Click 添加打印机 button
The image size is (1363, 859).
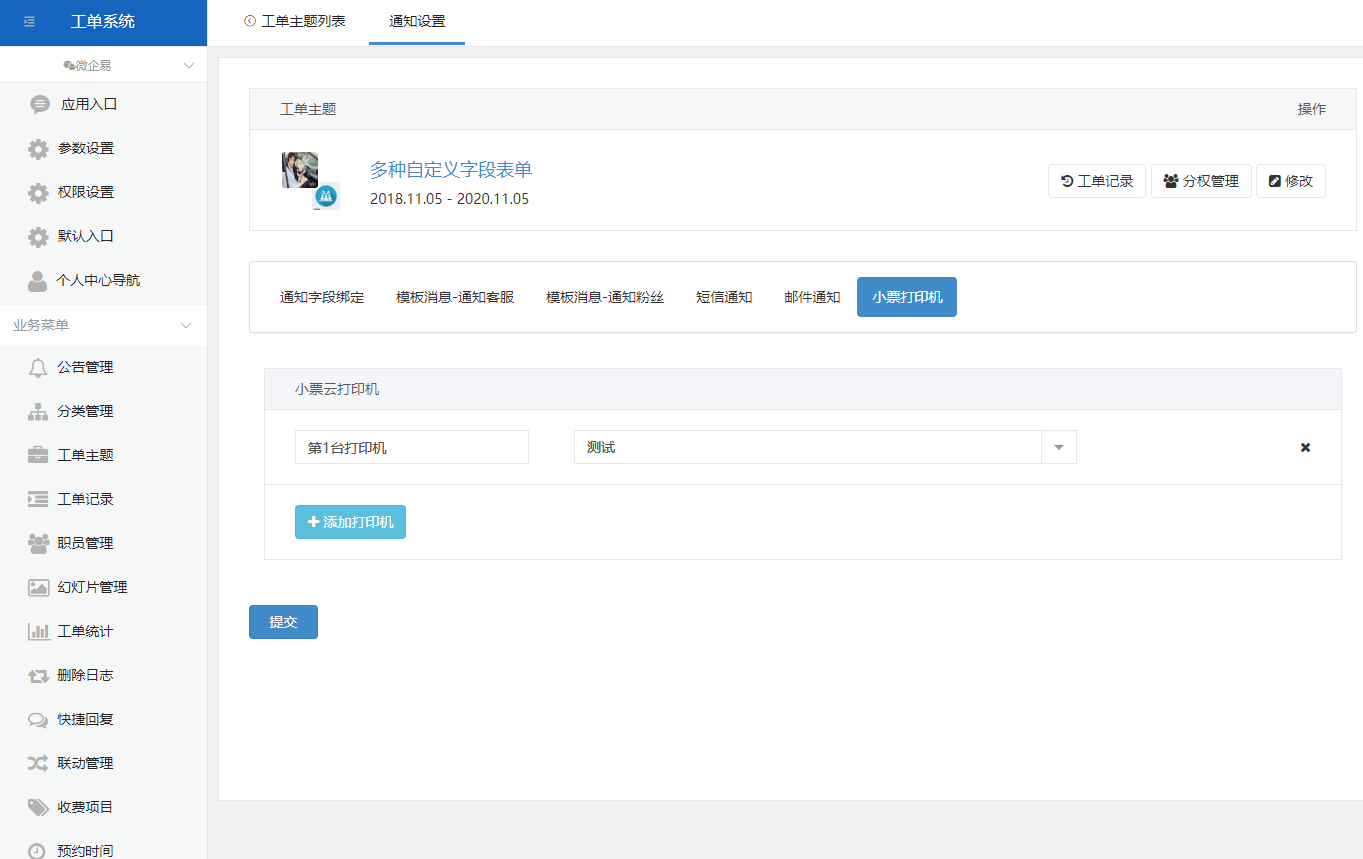[350, 522]
